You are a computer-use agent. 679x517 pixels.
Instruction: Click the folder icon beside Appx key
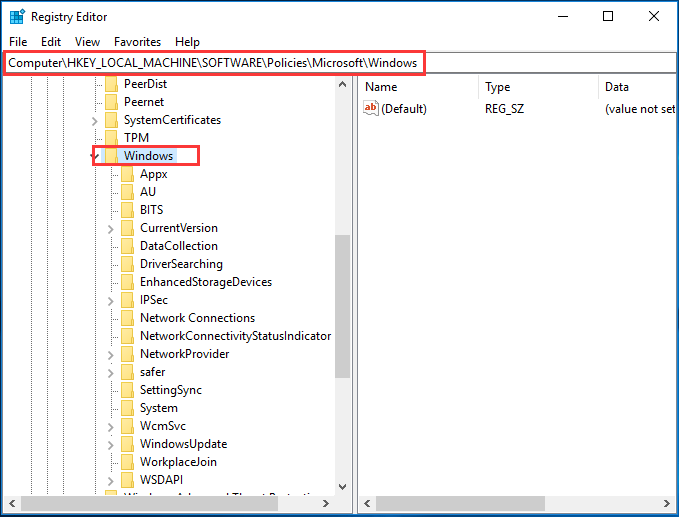coord(127,174)
